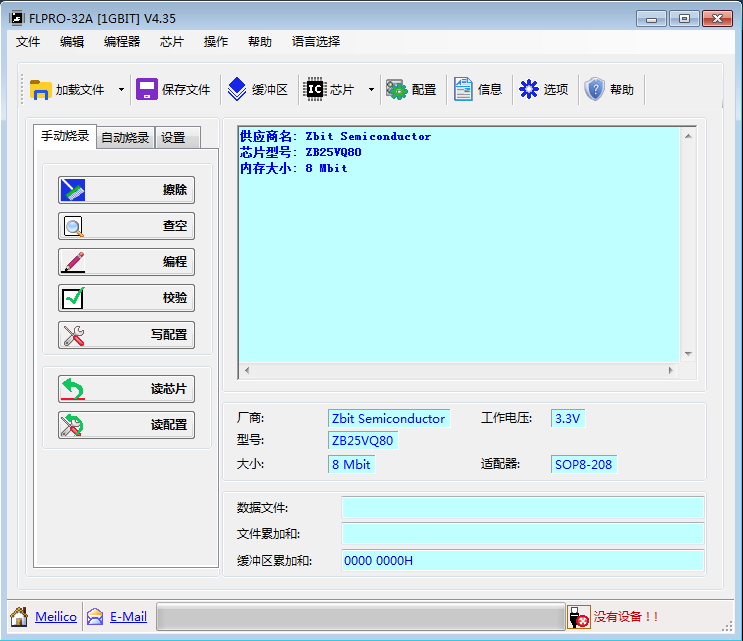The width and height of the screenshot is (743, 641).
Task: Open the 芯片 menu in the menu bar
Action: pyautogui.click(x=172, y=42)
